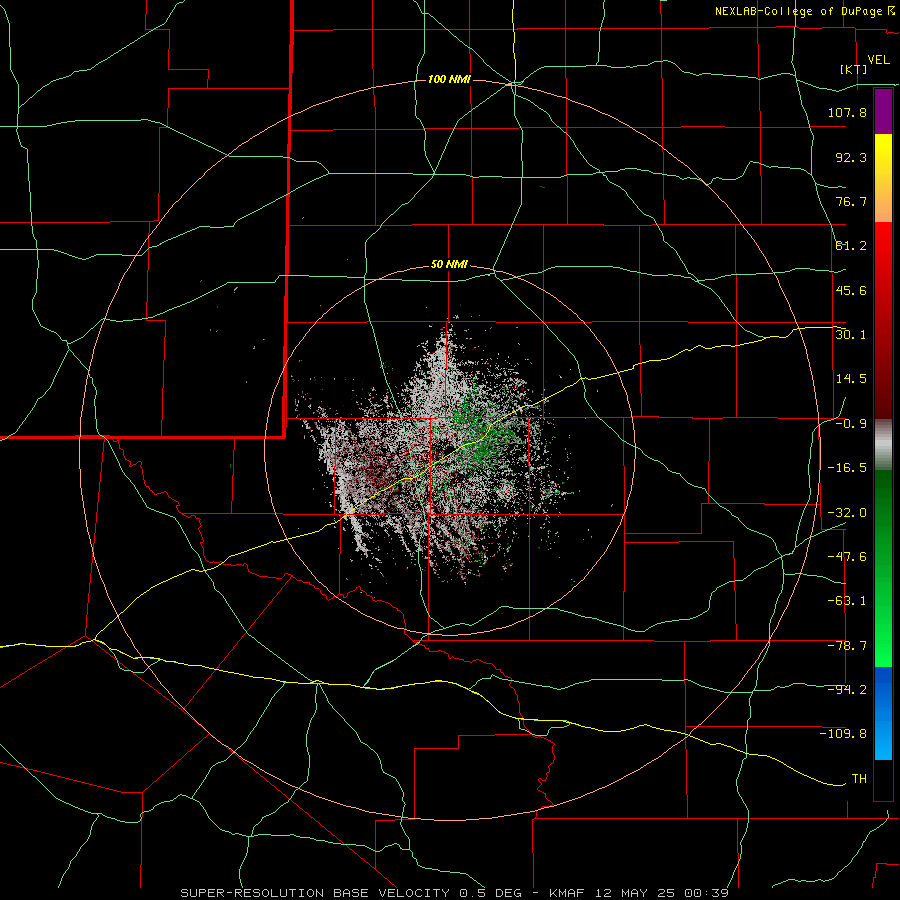Click the -32.0 velocity scale value

coord(847,513)
